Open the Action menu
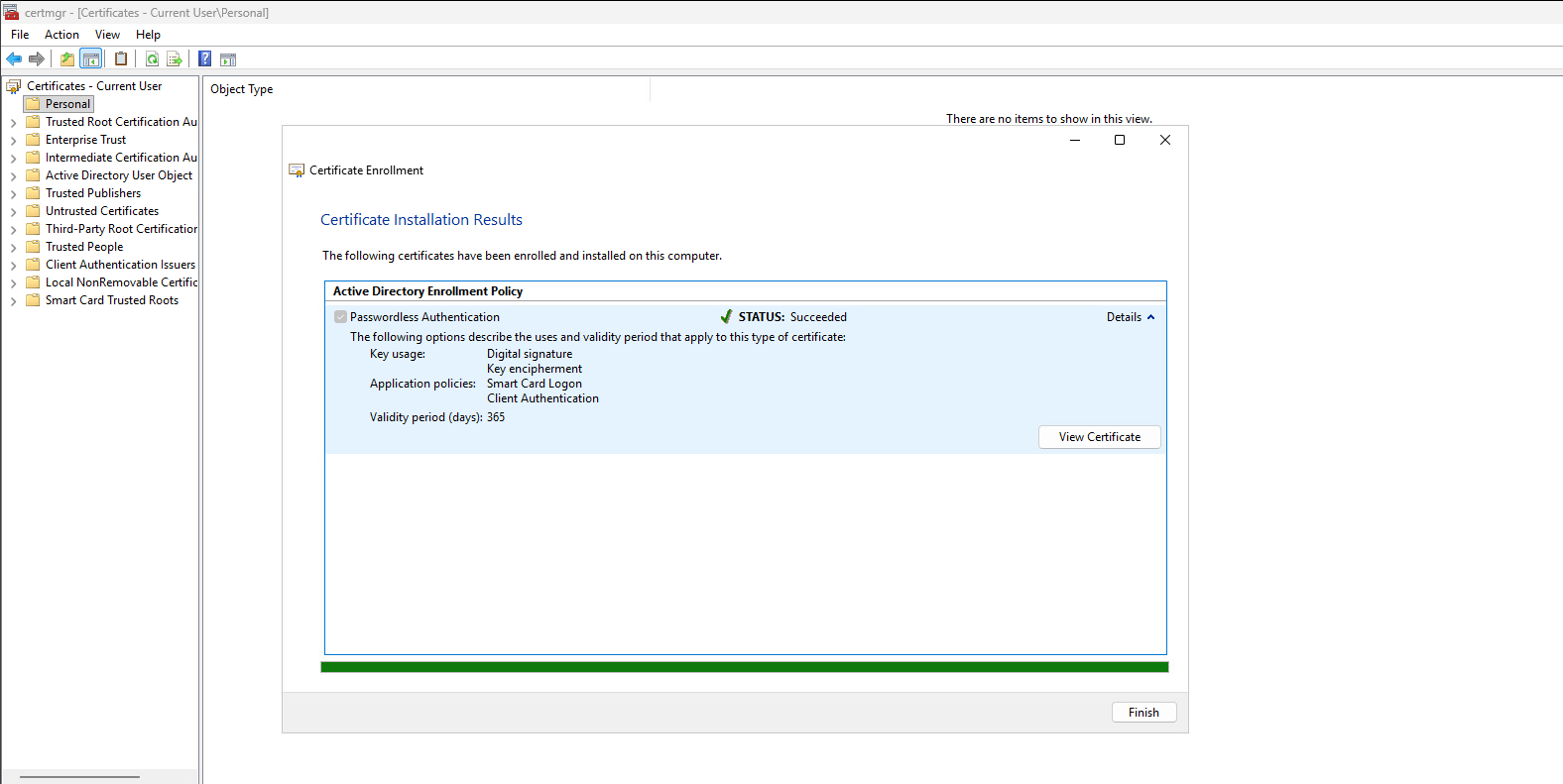The height and width of the screenshot is (784, 1563). [61, 35]
